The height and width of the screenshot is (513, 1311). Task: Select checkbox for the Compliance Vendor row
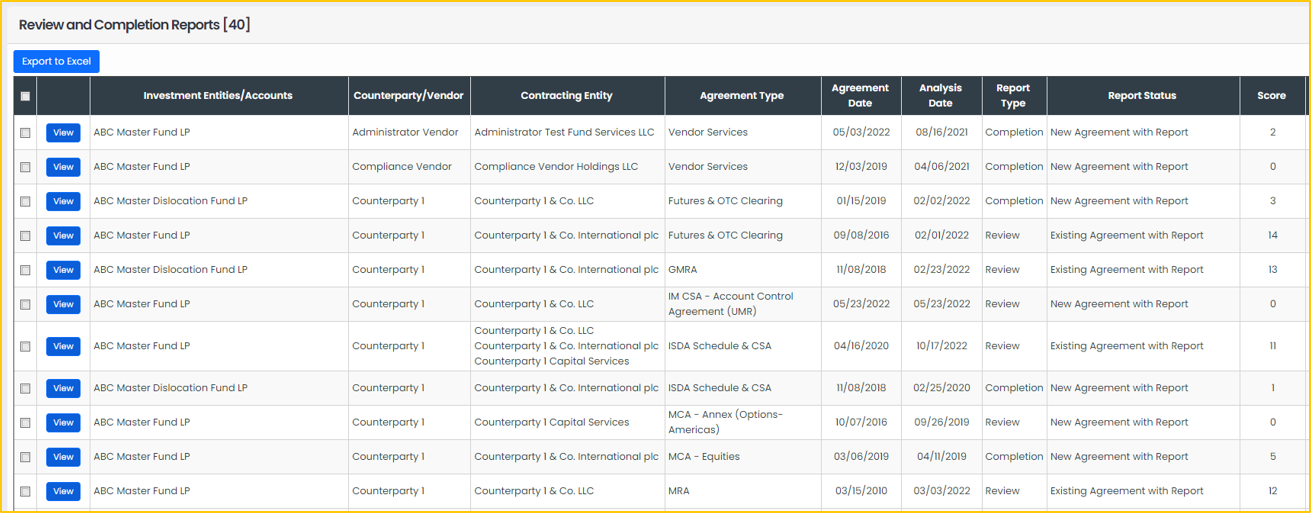(x=25, y=167)
